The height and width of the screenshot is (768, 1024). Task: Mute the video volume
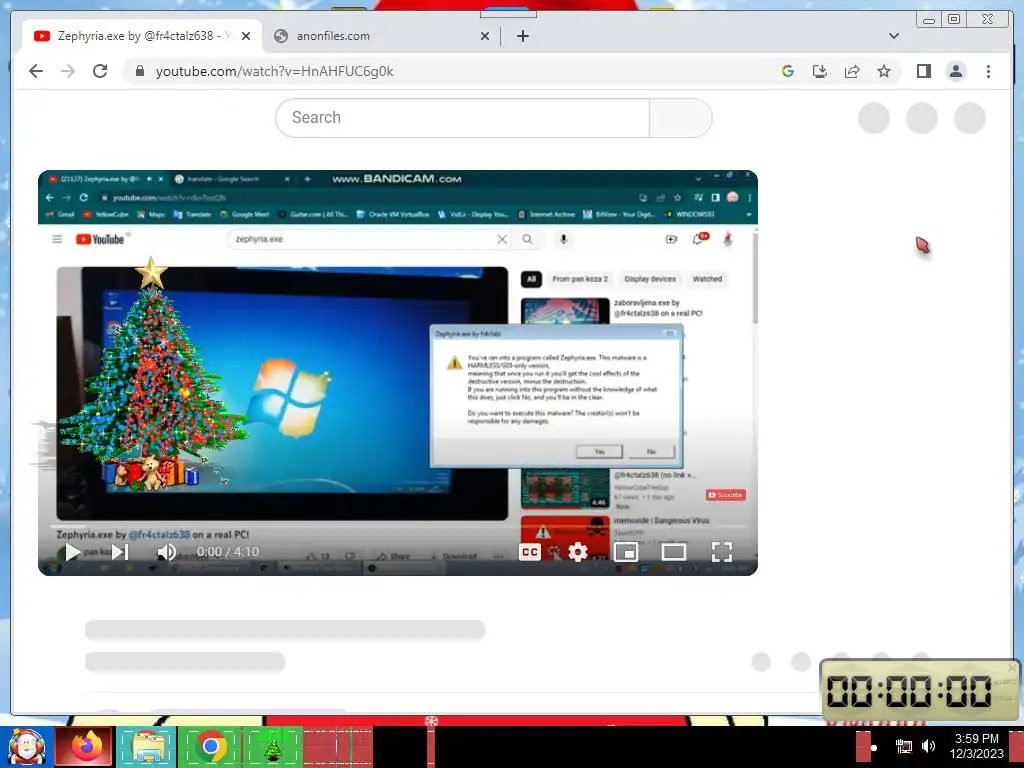coord(167,552)
